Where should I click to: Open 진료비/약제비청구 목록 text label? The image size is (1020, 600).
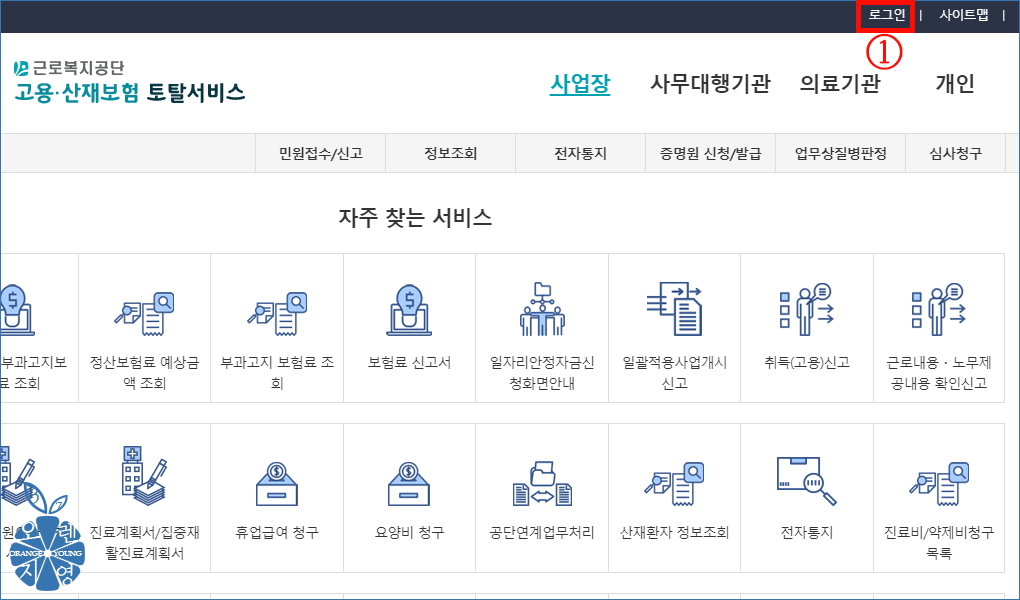click(x=939, y=543)
